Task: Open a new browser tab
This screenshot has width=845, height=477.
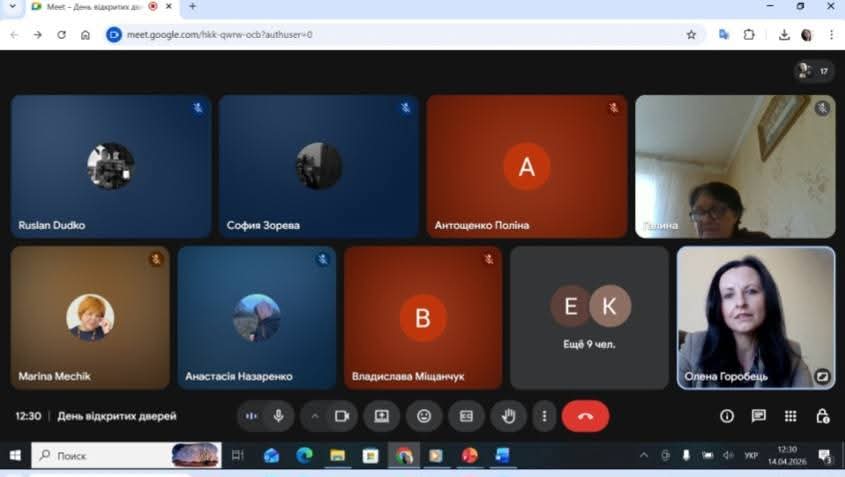Action: coord(192,6)
